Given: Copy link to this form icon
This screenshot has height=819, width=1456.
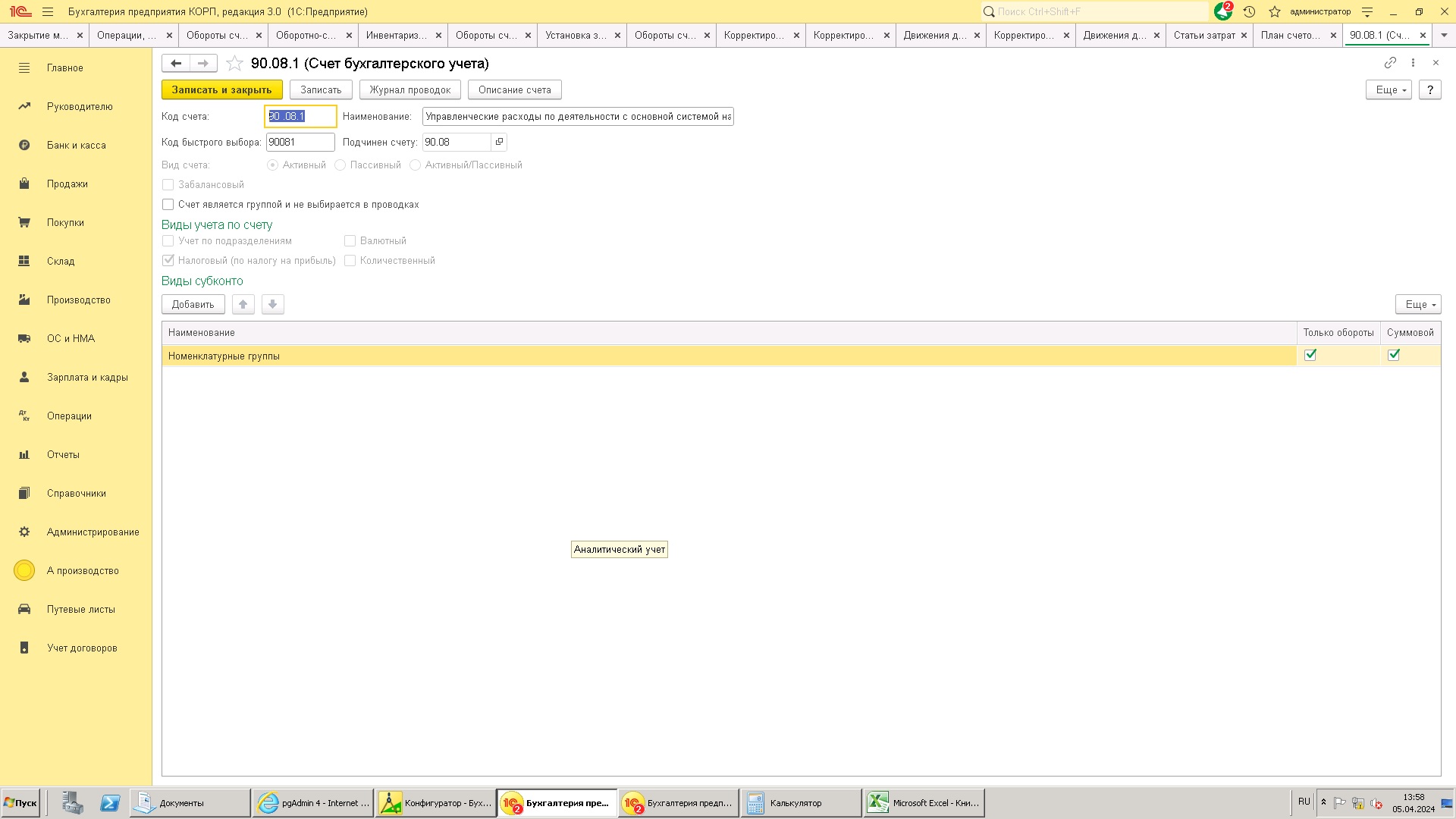Looking at the screenshot, I should click(1390, 63).
